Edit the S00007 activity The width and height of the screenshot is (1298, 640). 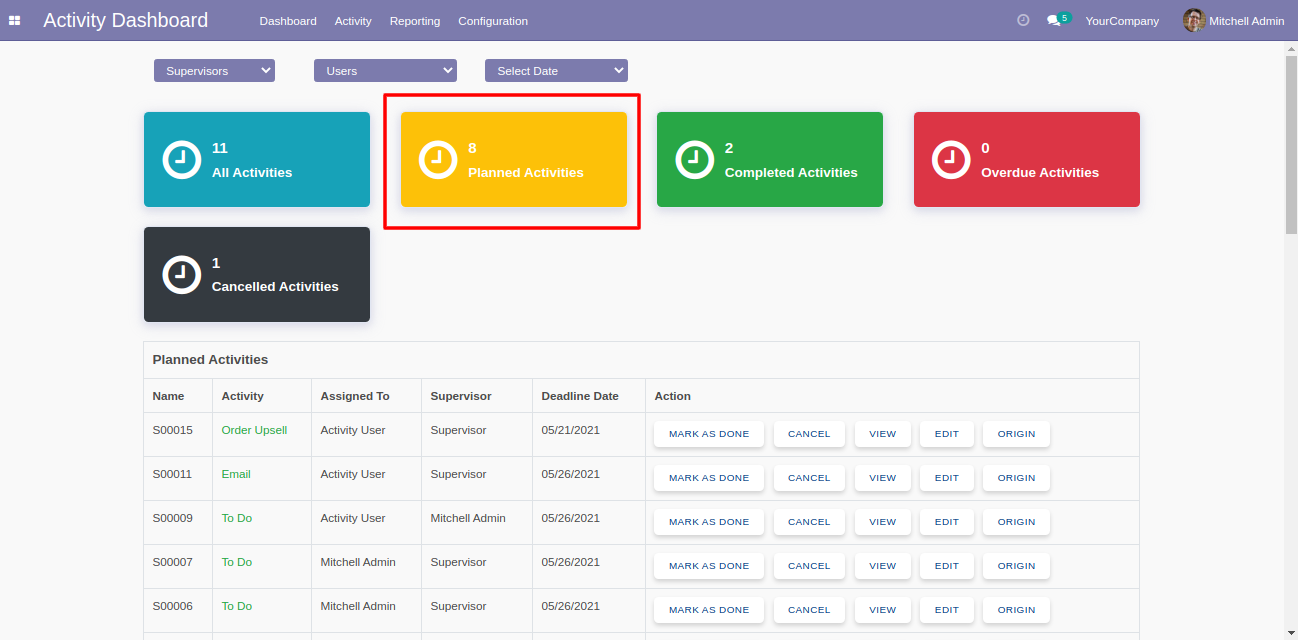pyautogui.click(x=947, y=566)
